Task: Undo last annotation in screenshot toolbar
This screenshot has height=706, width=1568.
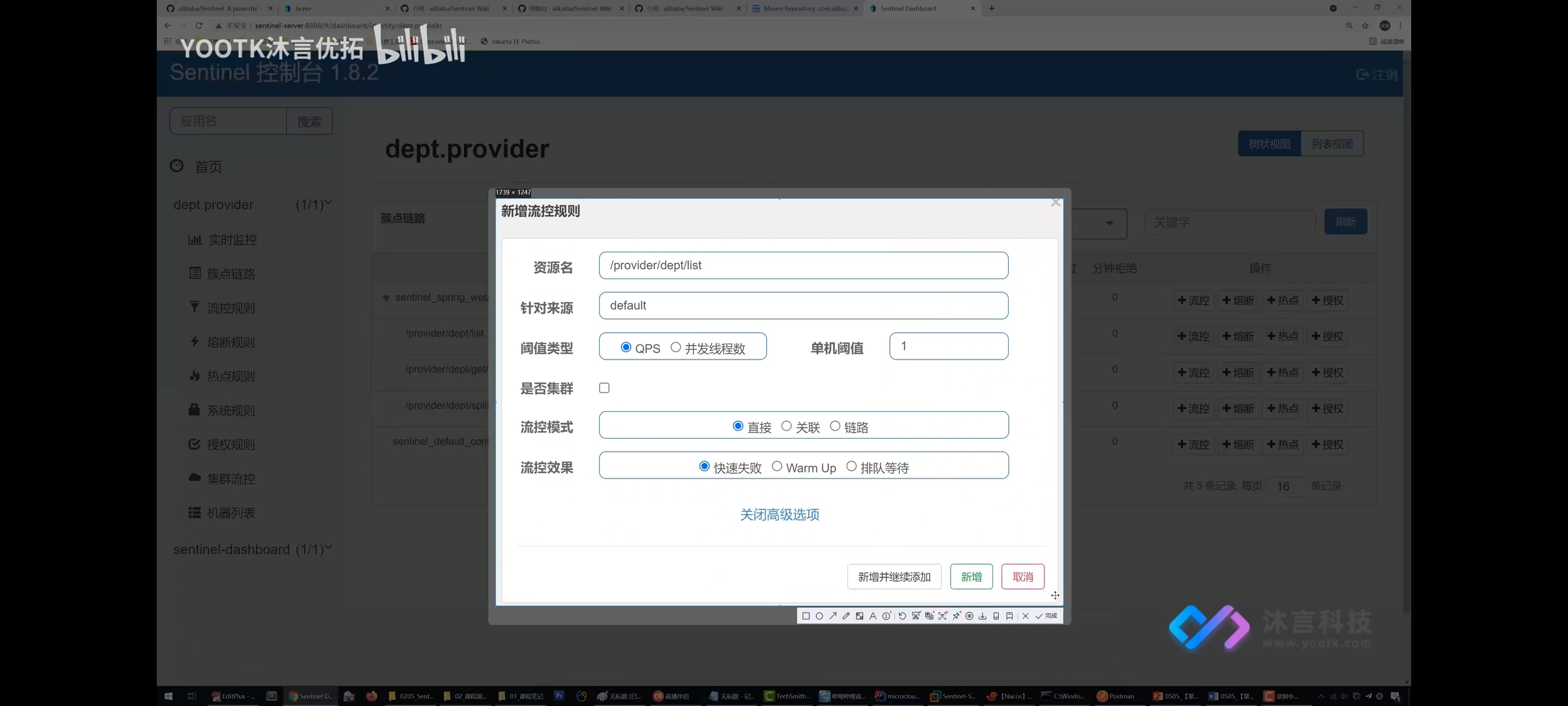Action: pos(902,616)
